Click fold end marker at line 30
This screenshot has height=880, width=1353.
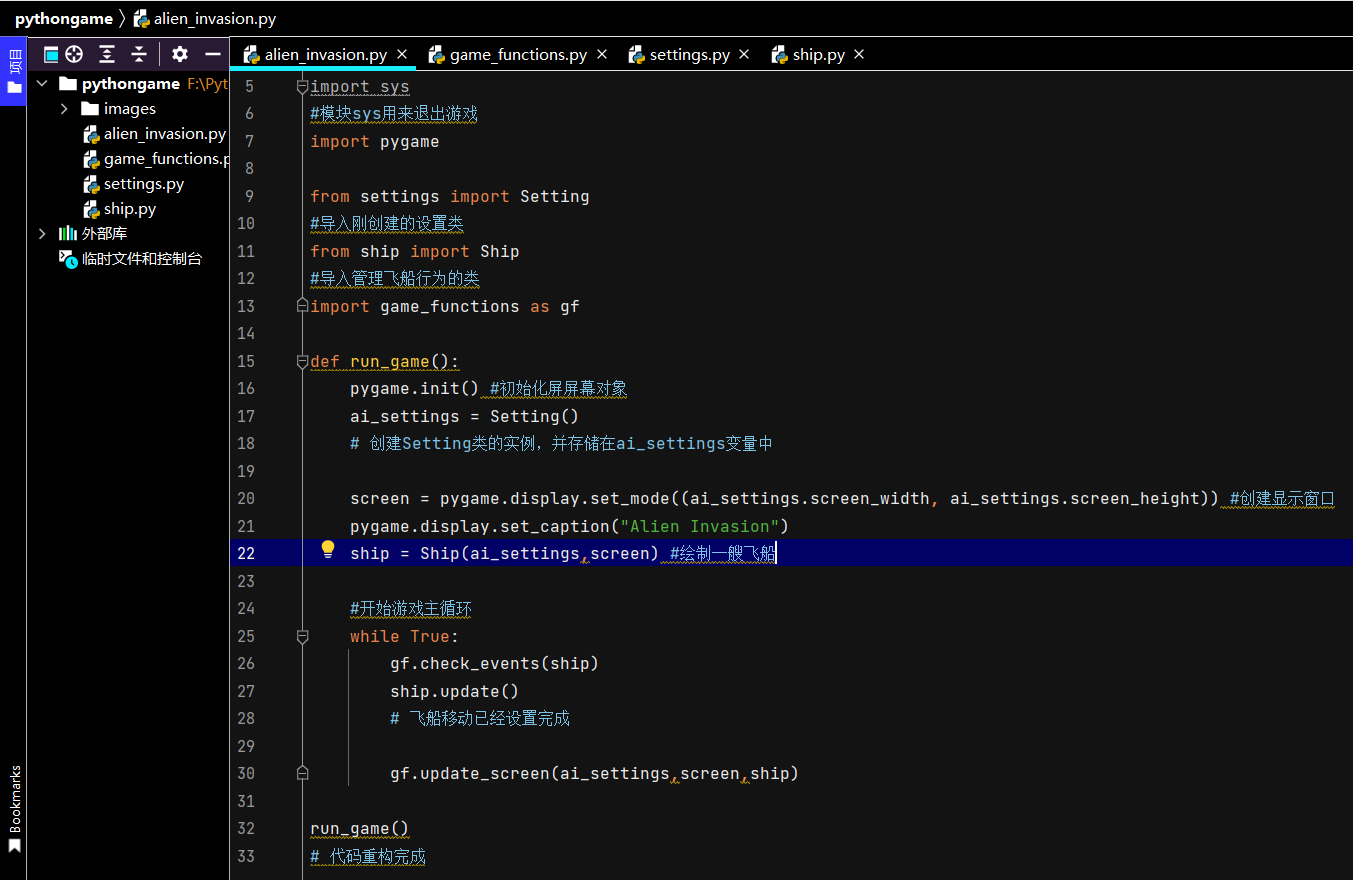(x=302, y=773)
